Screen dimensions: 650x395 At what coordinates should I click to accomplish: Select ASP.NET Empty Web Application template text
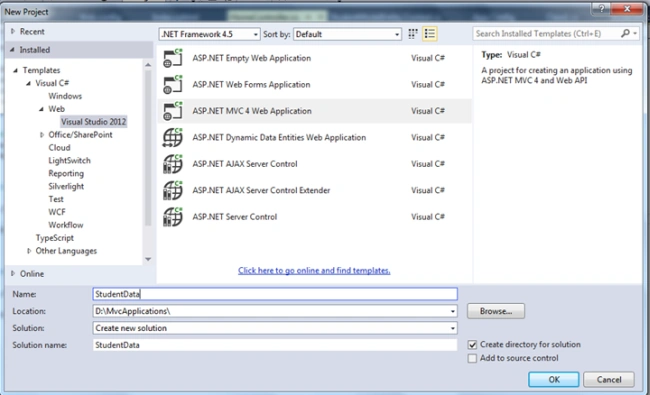click(252, 58)
